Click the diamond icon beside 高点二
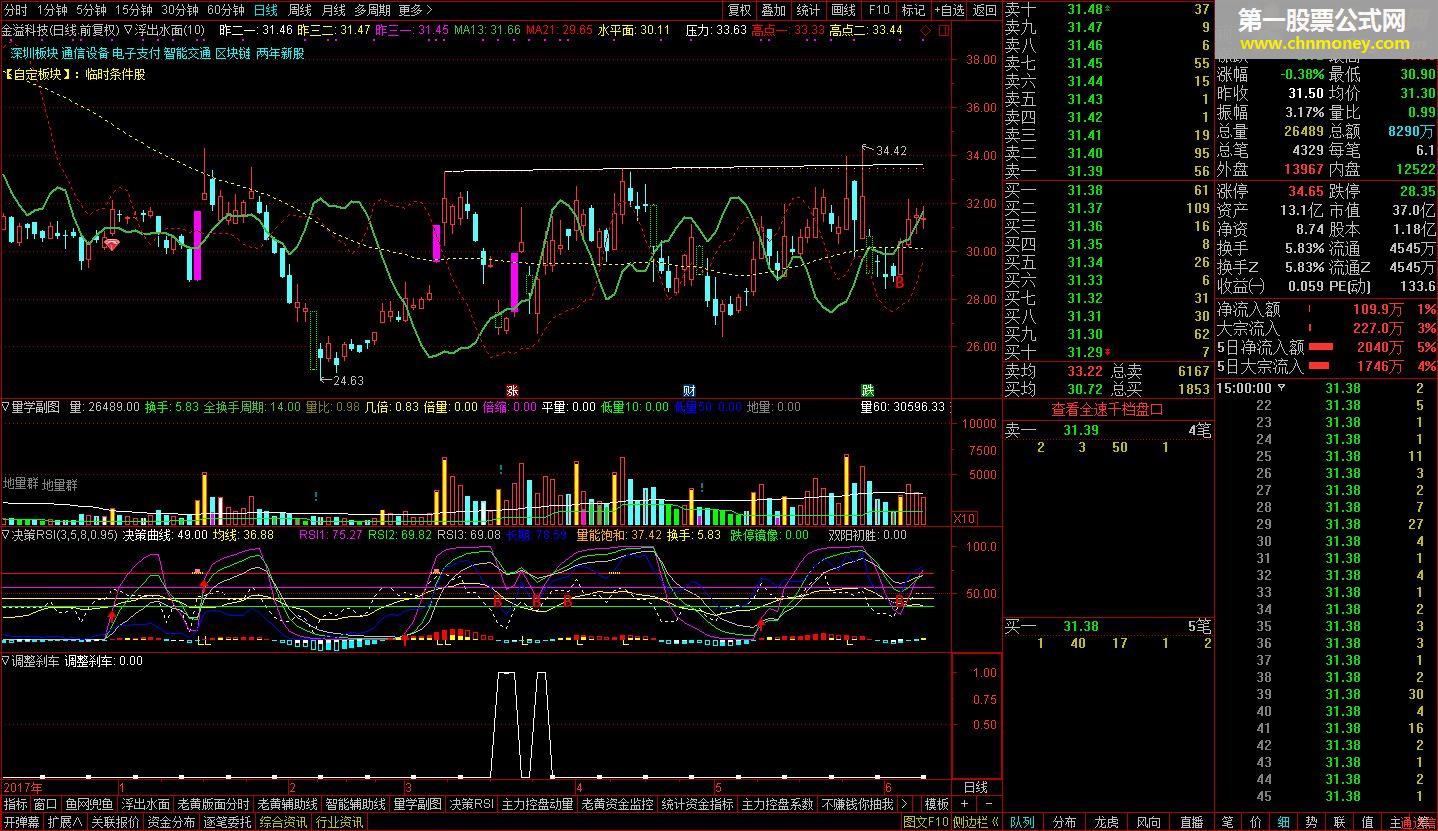The image size is (1438, 831). pyautogui.click(x=925, y=30)
